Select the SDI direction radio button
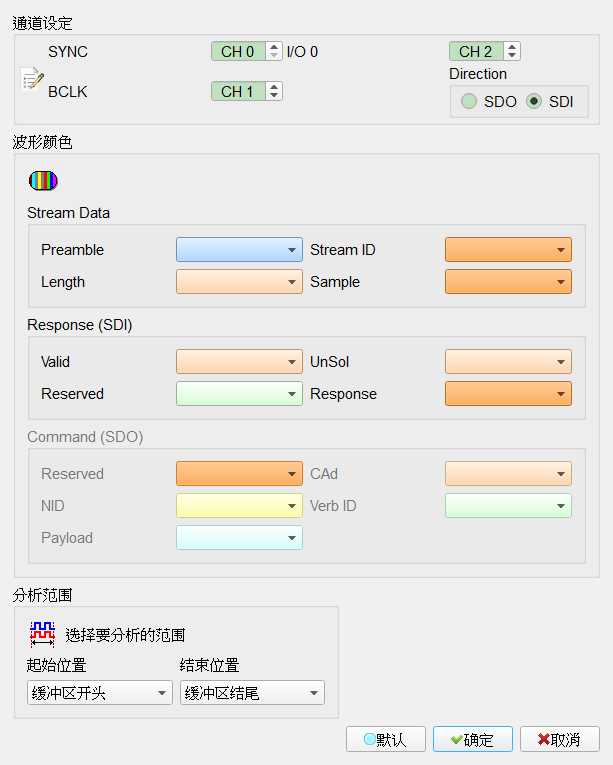The image size is (613, 765). pyautogui.click(x=534, y=101)
